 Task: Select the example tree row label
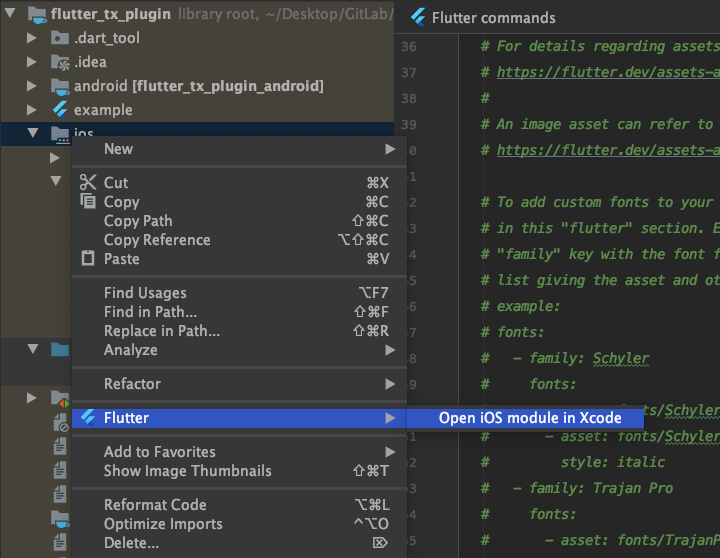tap(103, 110)
